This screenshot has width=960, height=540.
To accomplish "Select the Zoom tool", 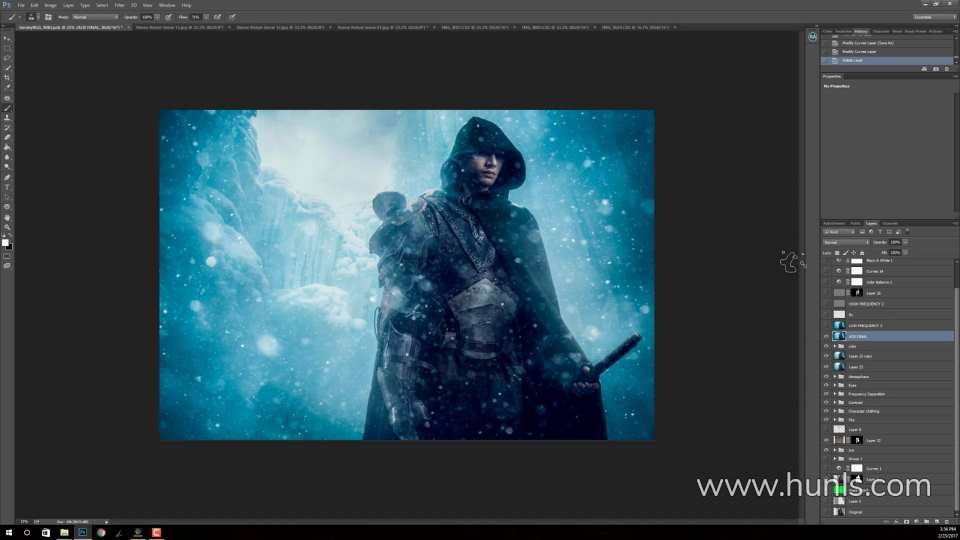I will (7, 227).
